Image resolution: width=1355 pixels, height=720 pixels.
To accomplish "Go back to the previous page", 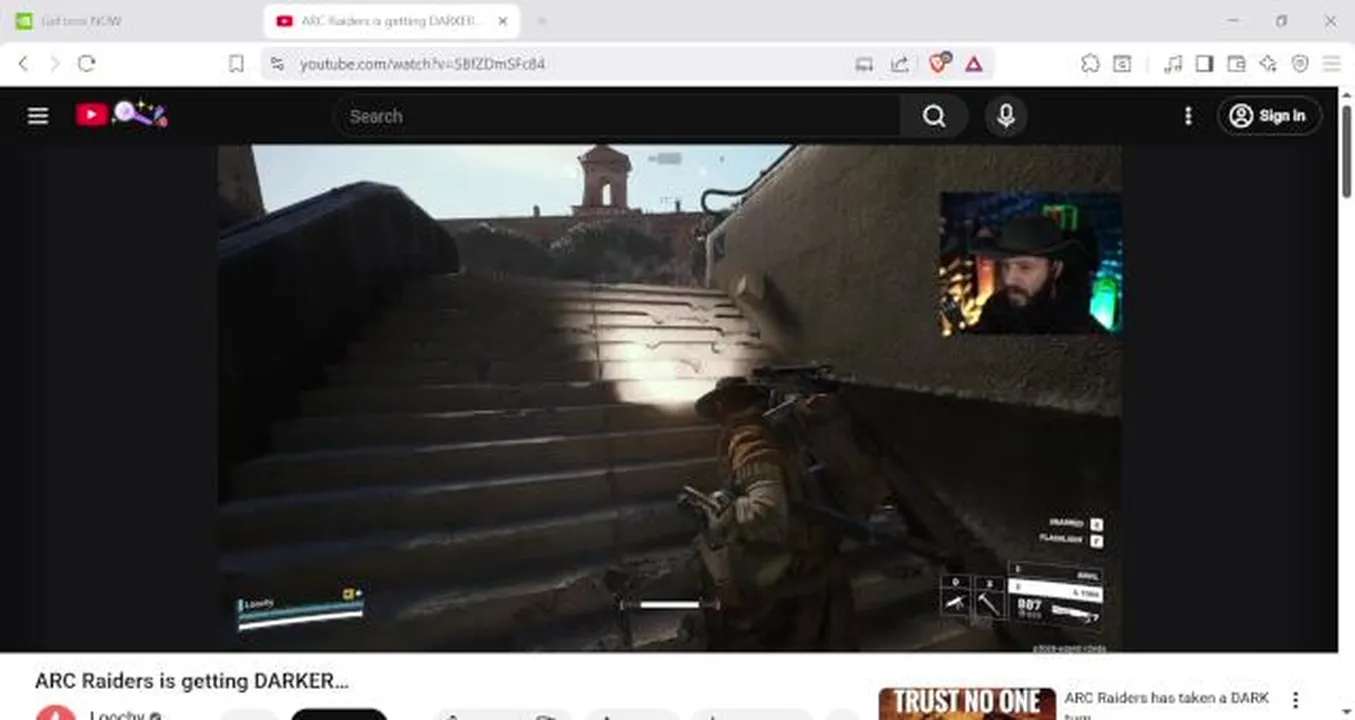I will tap(23, 64).
